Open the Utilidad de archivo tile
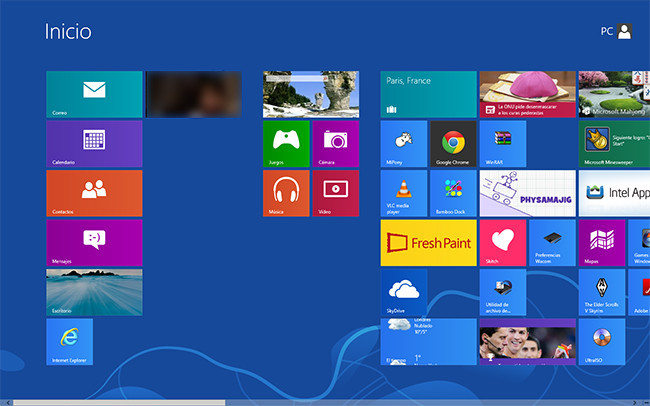Image resolution: width=650 pixels, height=406 pixels. coord(503,292)
